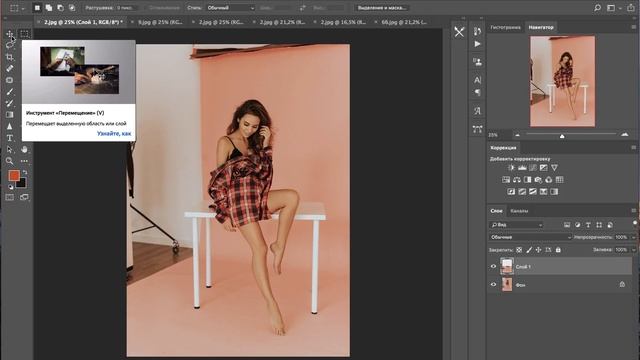Image resolution: width=640 pixels, height=360 pixels.
Task: Choose Subtract from Selection mode
Action: [60, 8]
